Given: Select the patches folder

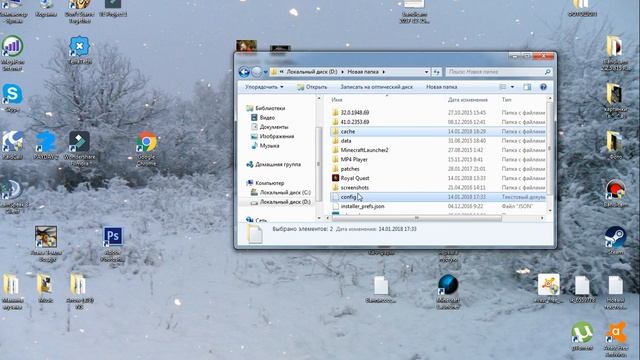Looking at the screenshot, I should pyautogui.click(x=350, y=169).
